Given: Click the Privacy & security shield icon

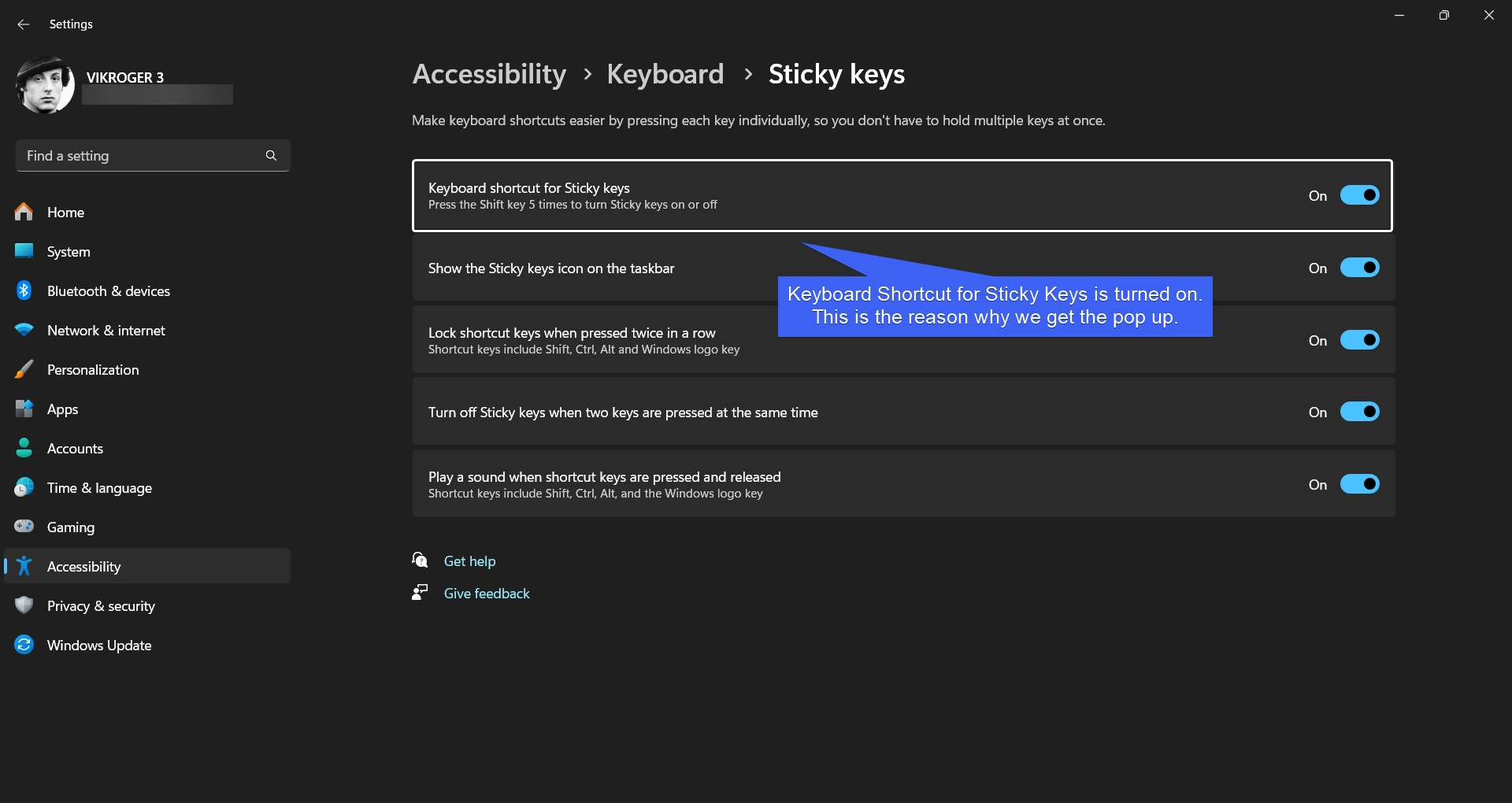Looking at the screenshot, I should [x=24, y=605].
